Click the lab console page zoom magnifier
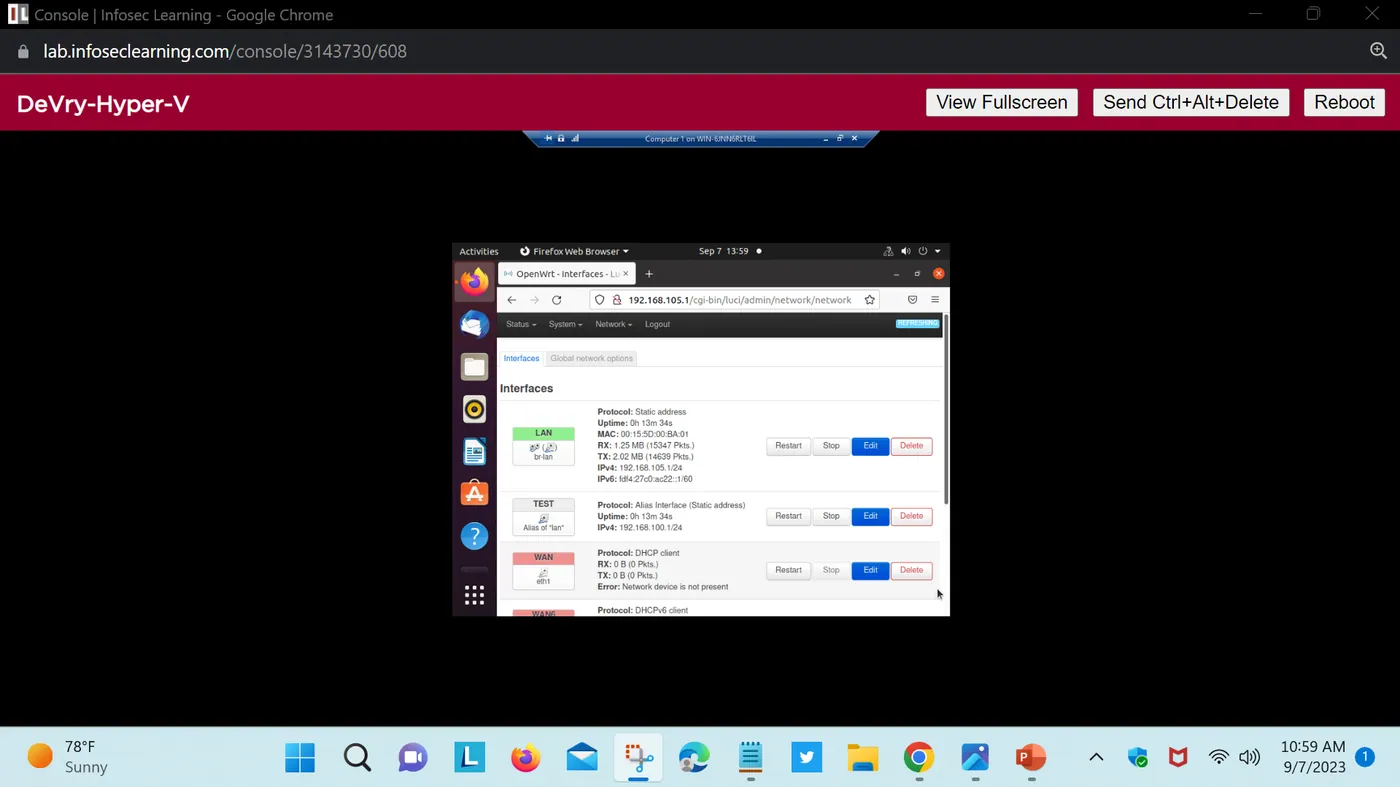 click(x=1377, y=51)
